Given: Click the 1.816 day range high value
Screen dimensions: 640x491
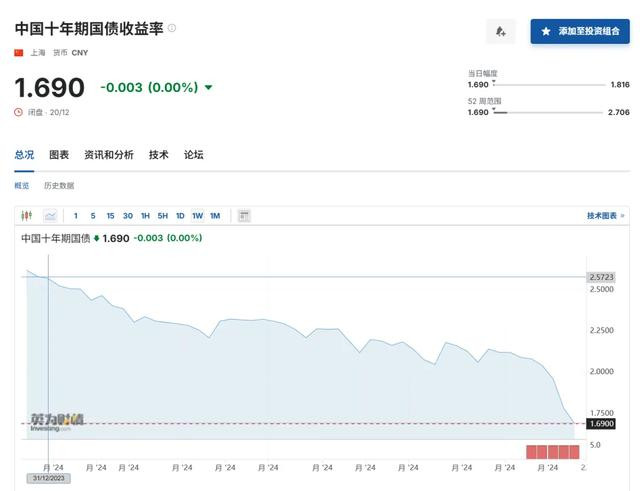Looking at the screenshot, I should 620,84.
